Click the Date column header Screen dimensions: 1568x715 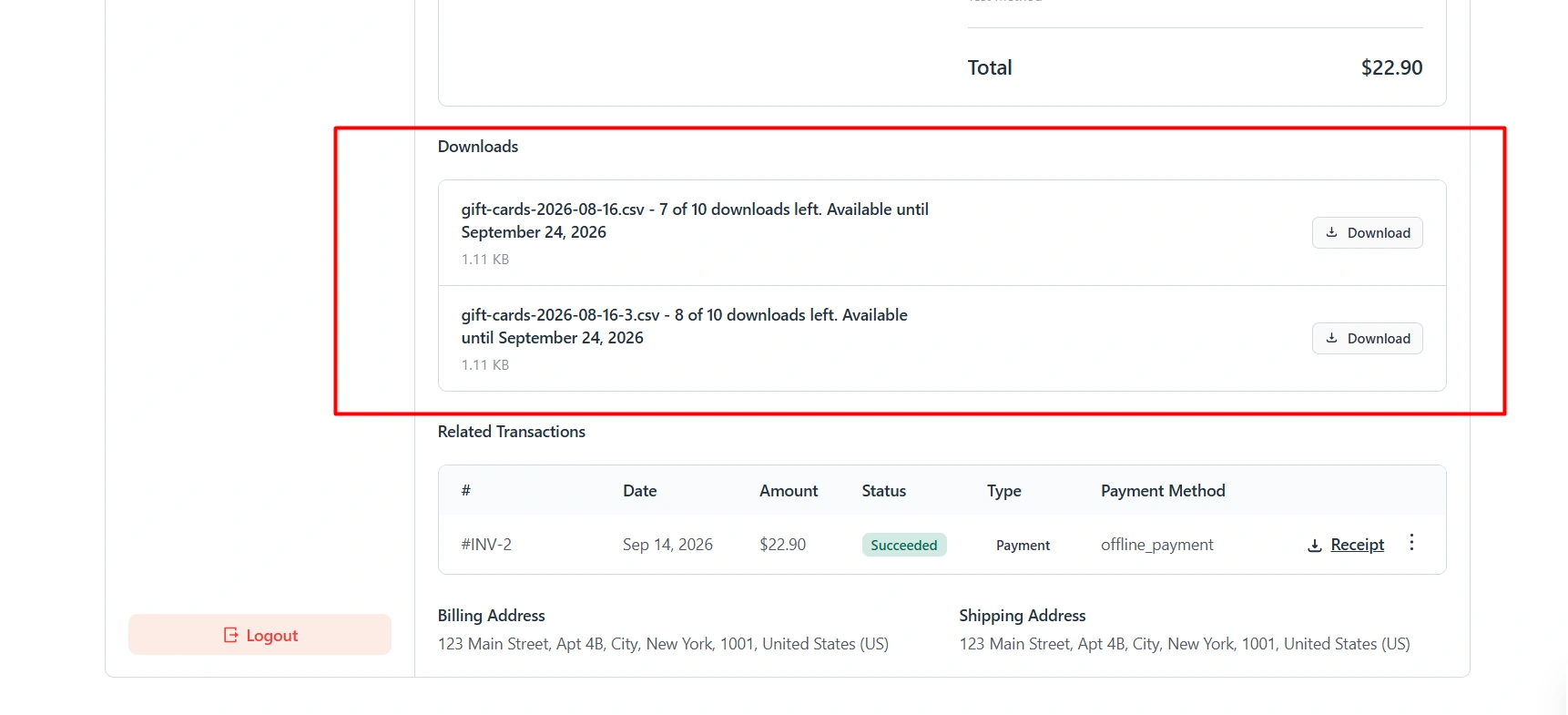pyautogui.click(x=640, y=491)
